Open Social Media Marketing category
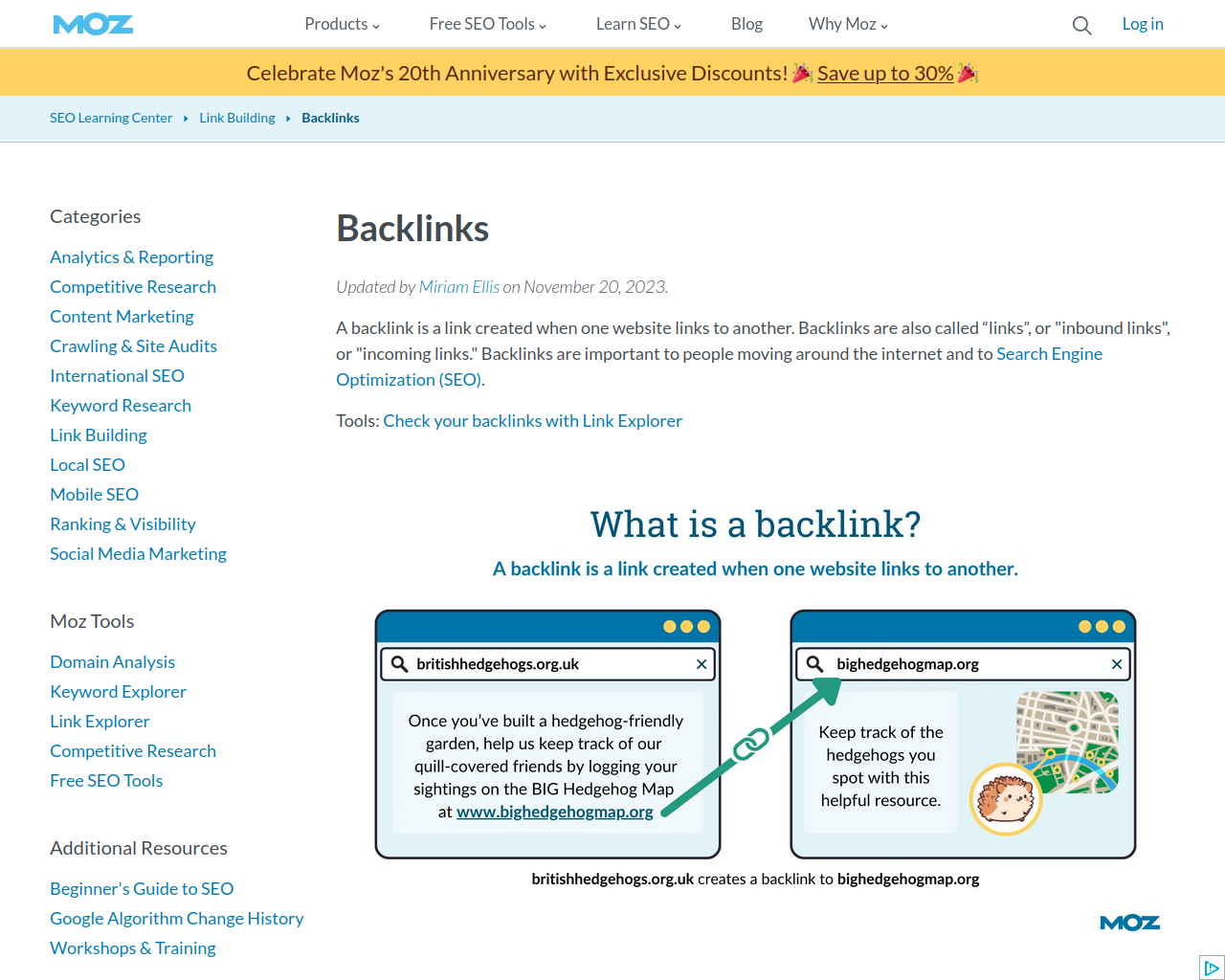The width and height of the screenshot is (1225, 980). coord(138,553)
